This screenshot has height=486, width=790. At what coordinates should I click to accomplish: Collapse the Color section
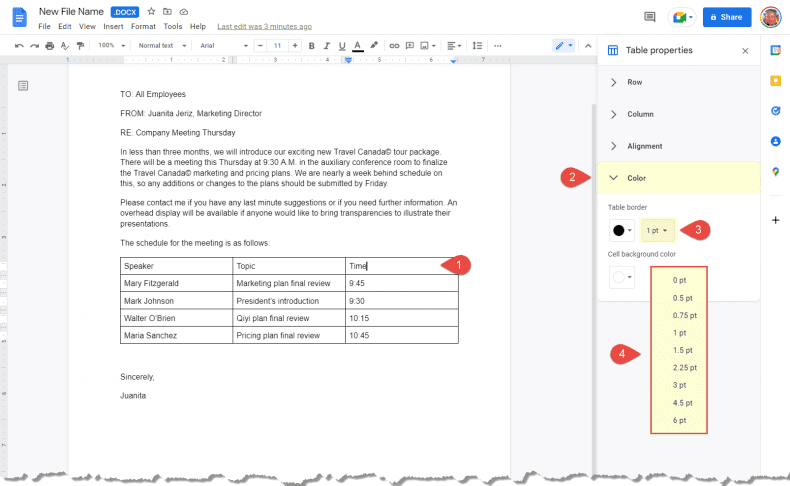coord(635,178)
